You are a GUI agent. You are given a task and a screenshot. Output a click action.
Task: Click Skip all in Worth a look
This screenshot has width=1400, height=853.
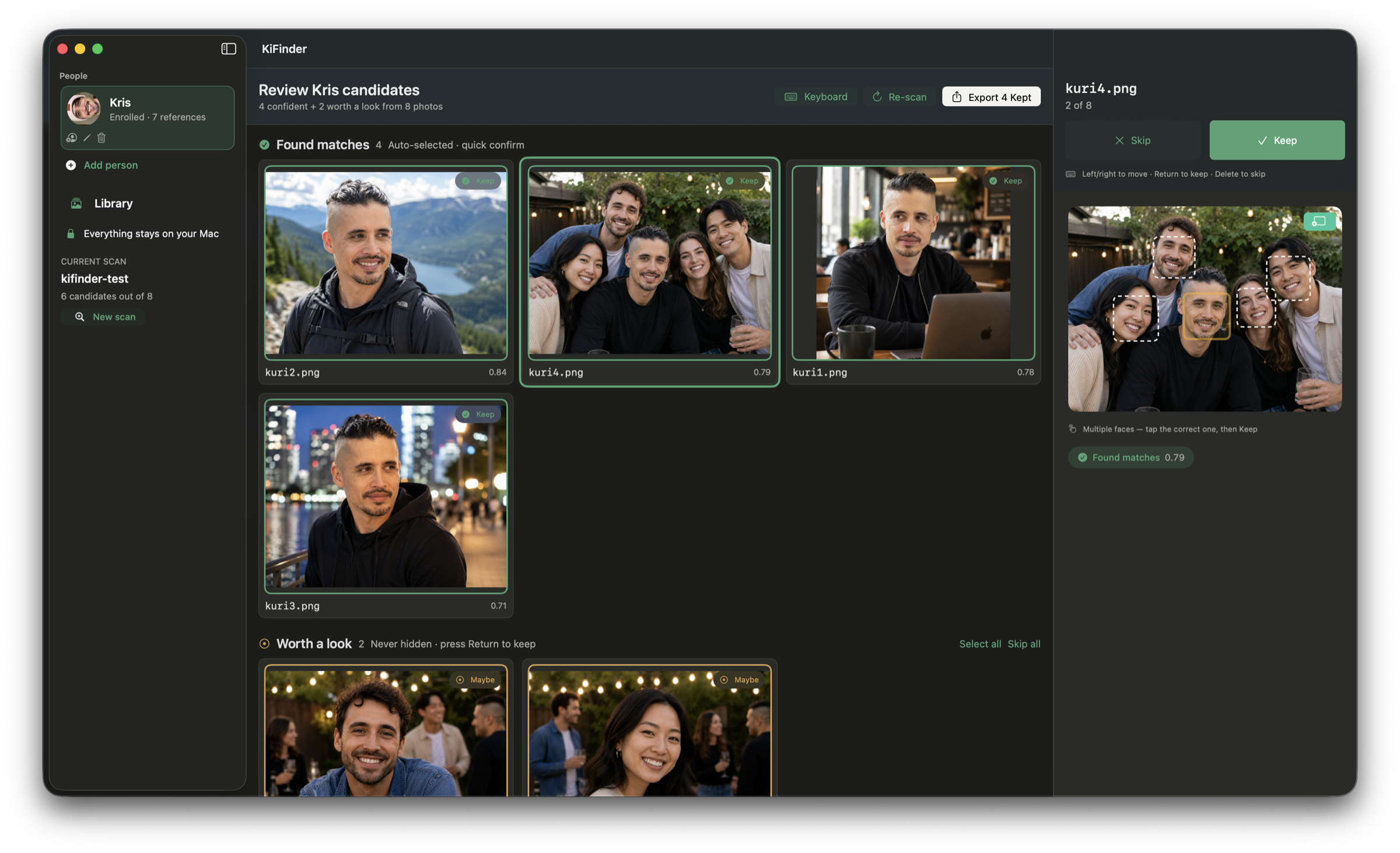coord(1024,644)
